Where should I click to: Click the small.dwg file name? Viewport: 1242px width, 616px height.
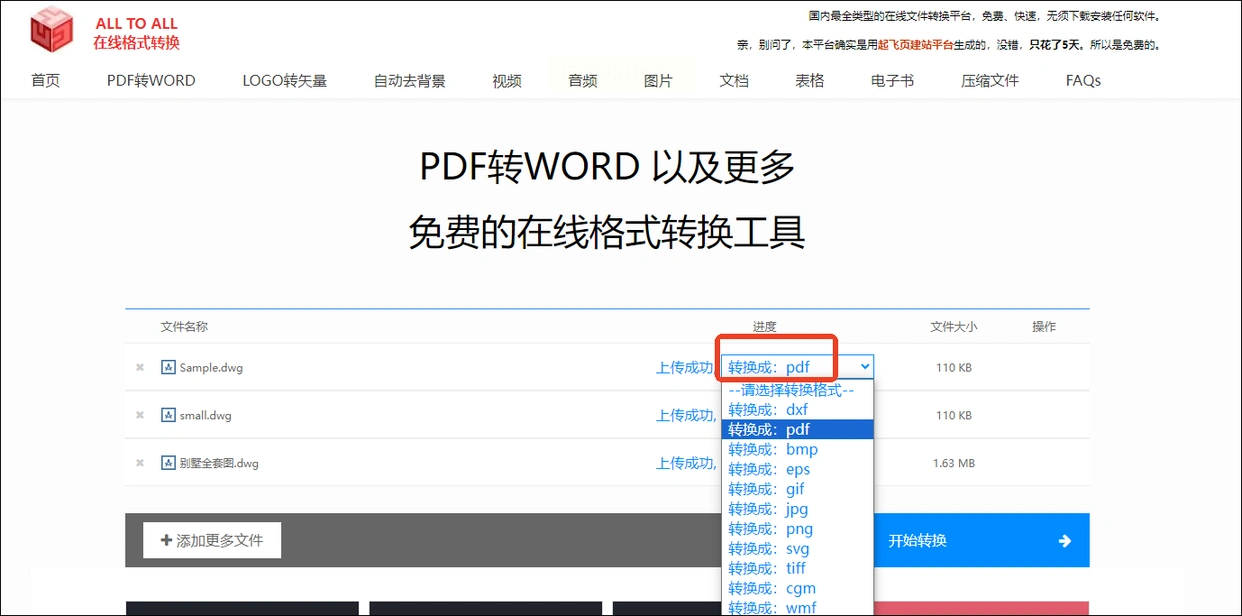205,415
